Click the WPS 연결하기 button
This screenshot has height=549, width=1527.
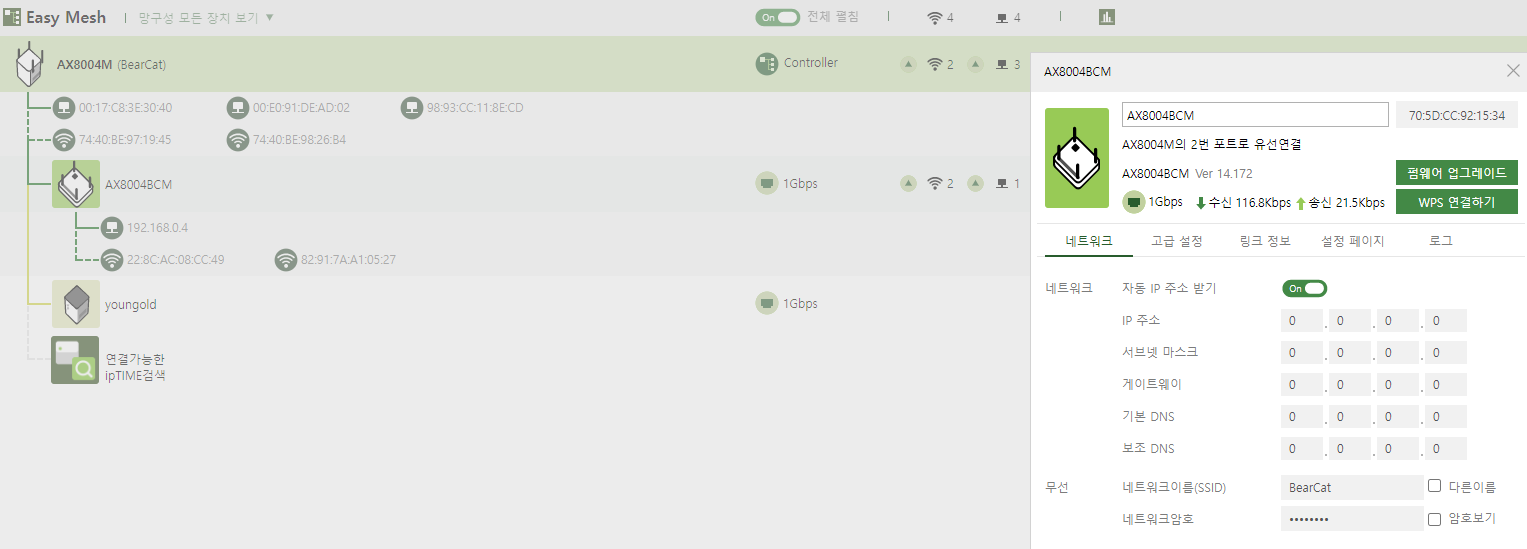[1457, 202]
